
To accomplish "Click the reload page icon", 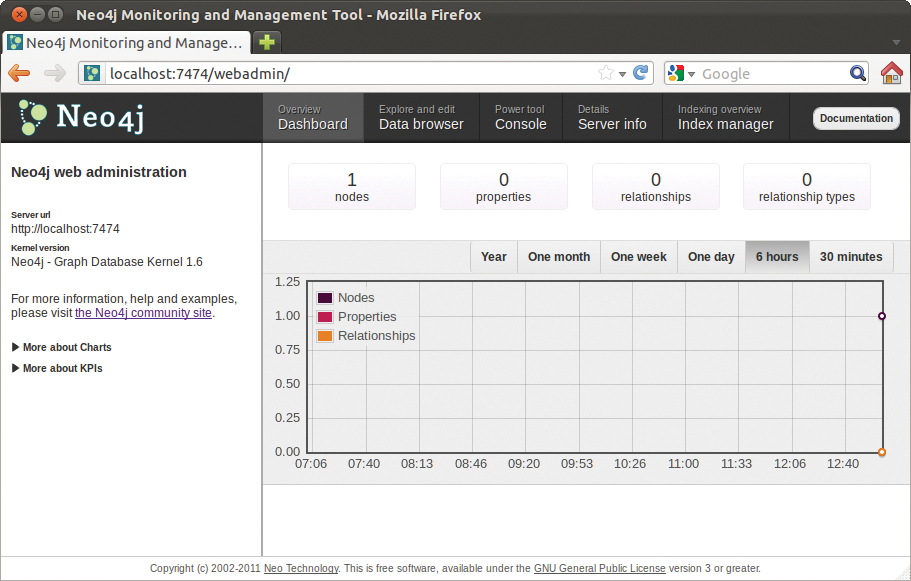I will [640, 73].
